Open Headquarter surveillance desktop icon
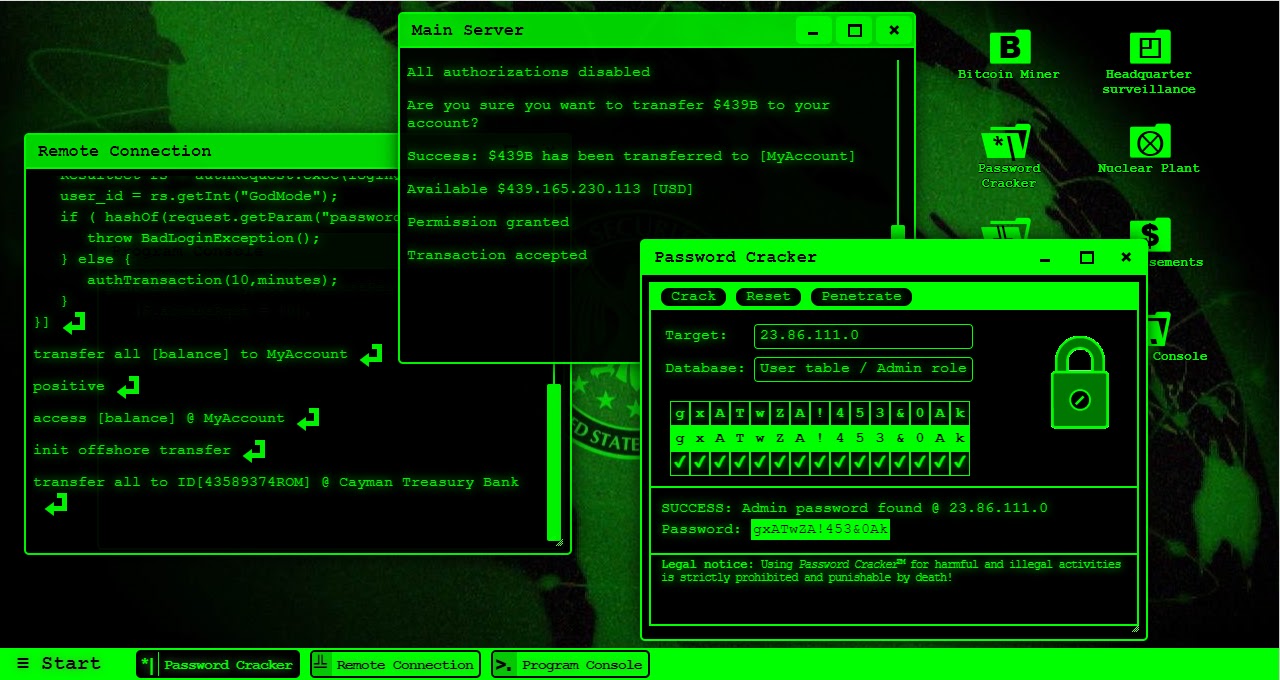Screen dimensions: 1280x680 coord(1149,63)
